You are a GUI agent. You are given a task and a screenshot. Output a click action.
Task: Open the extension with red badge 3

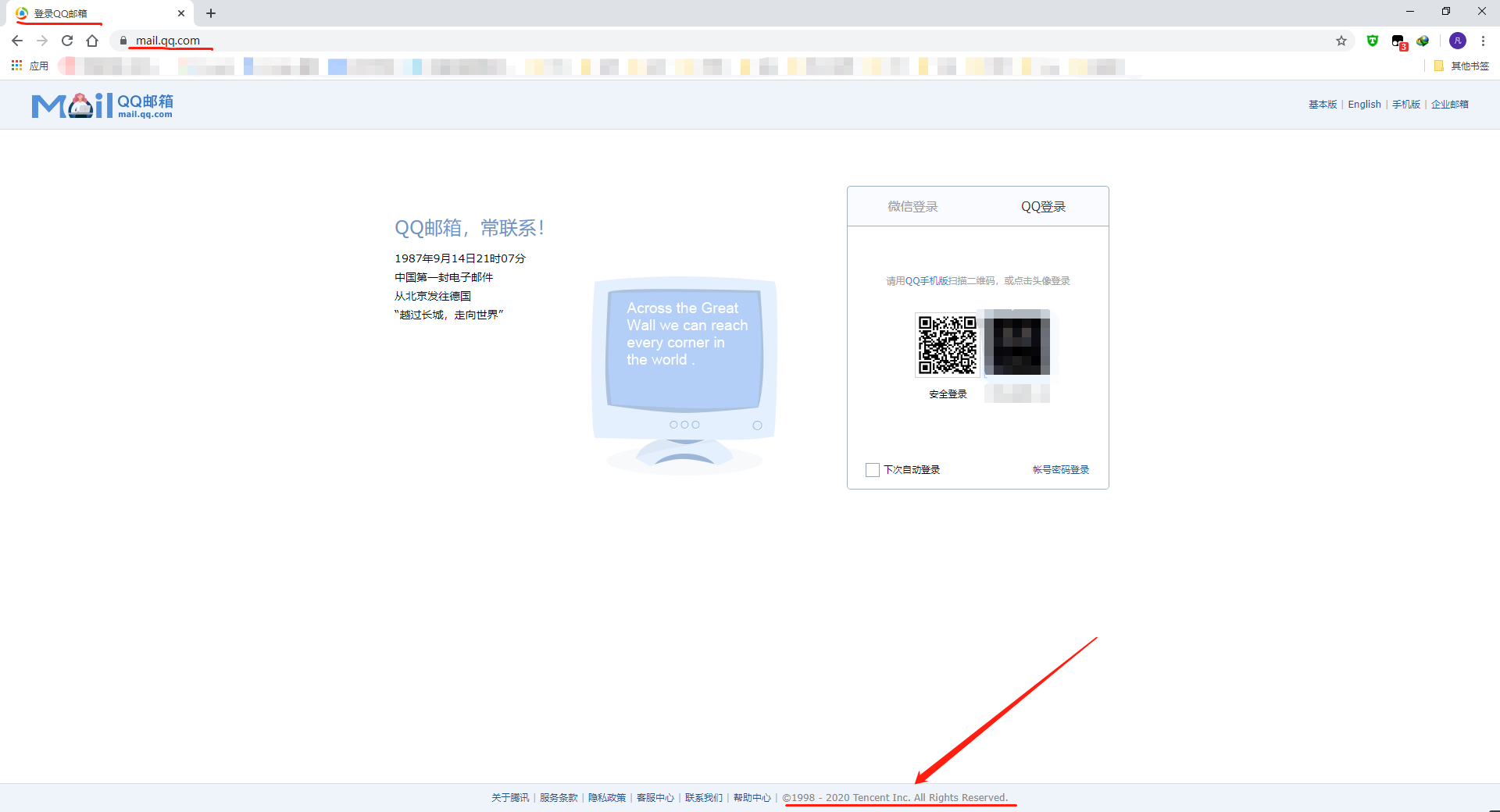[1398, 41]
